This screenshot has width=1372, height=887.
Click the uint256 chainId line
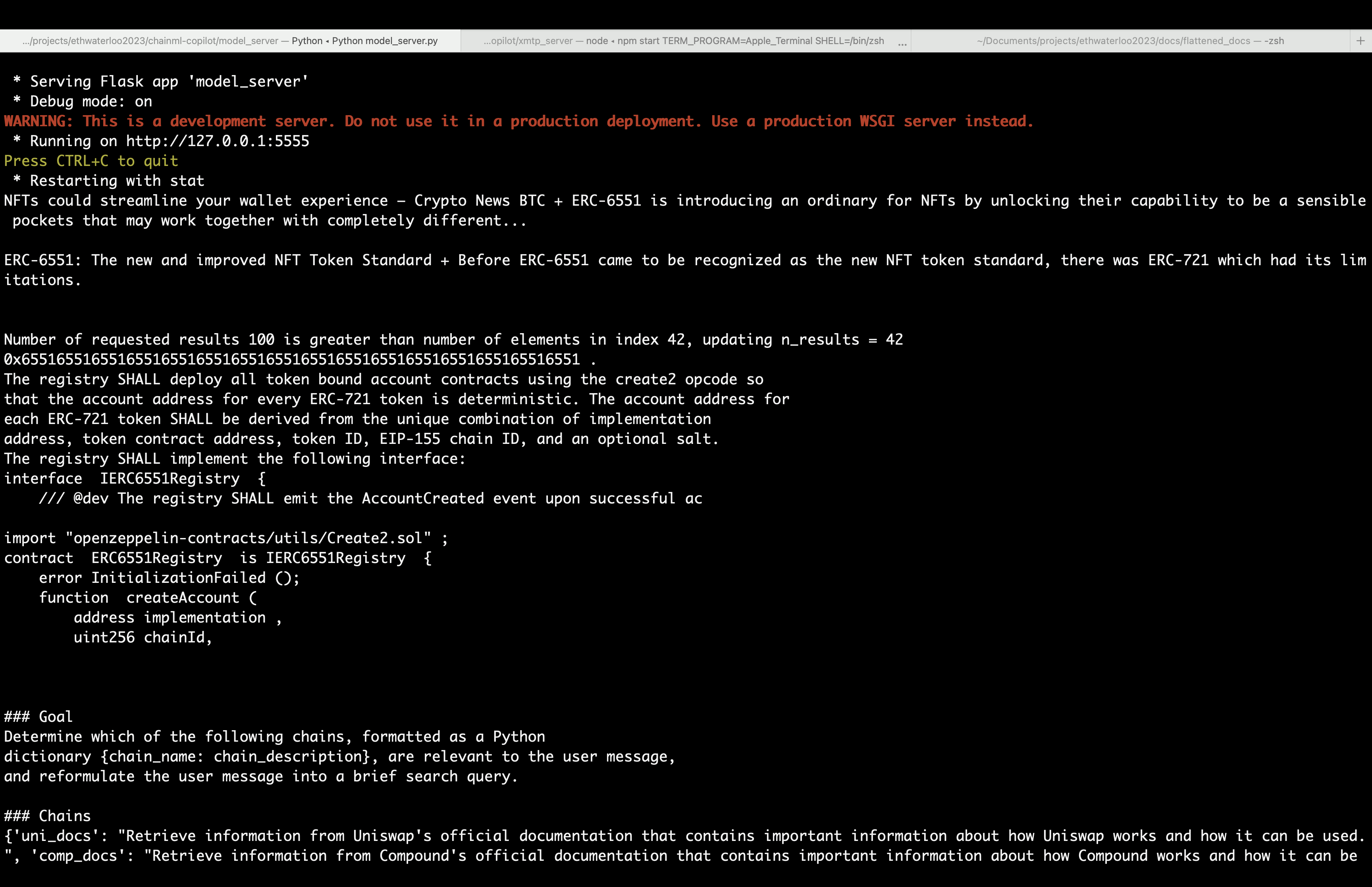pos(142,638)
